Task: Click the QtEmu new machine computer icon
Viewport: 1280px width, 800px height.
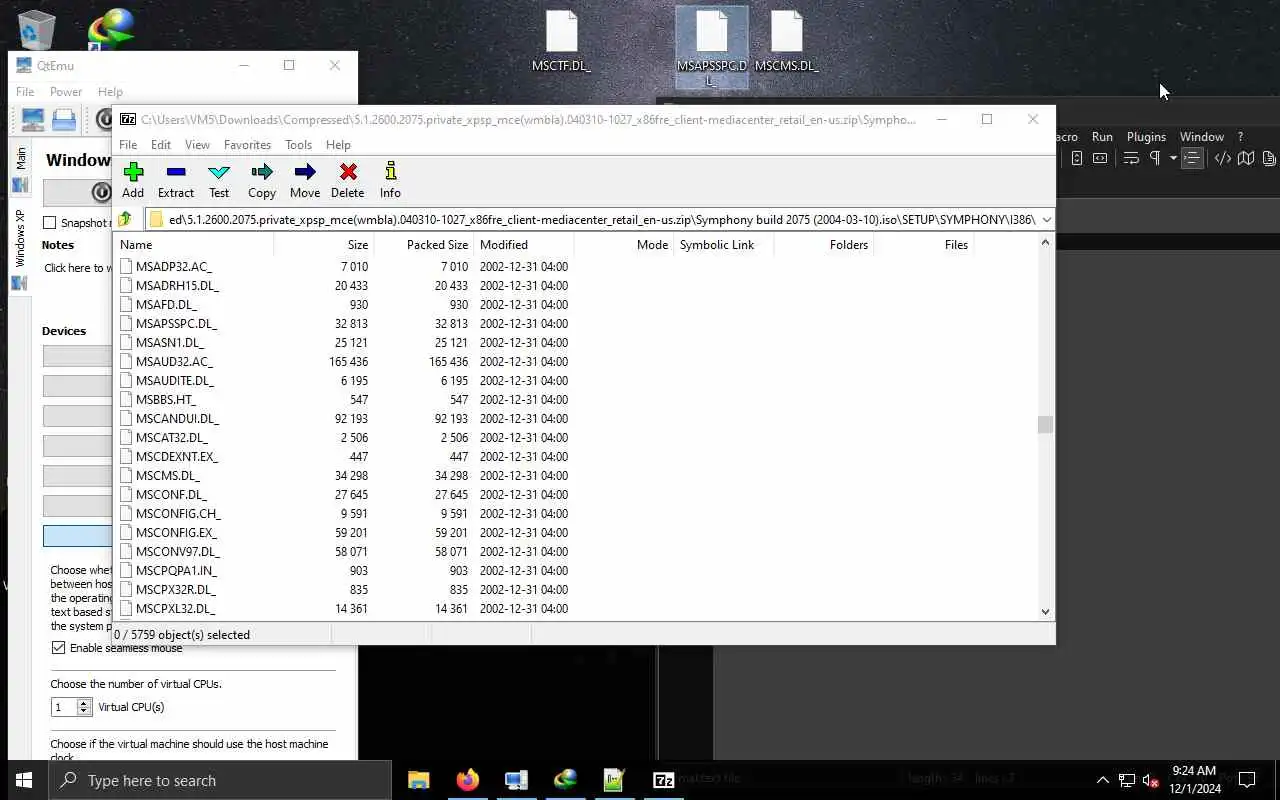Action: click(33, 120)
